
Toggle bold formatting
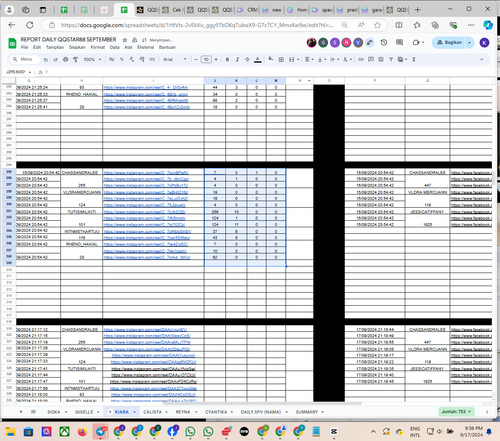[x=227, y=60]
